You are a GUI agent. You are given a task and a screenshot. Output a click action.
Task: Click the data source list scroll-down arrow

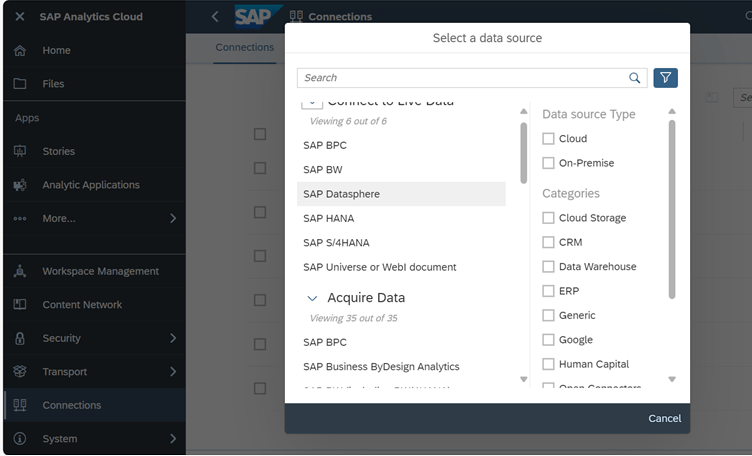coord(524,379)
